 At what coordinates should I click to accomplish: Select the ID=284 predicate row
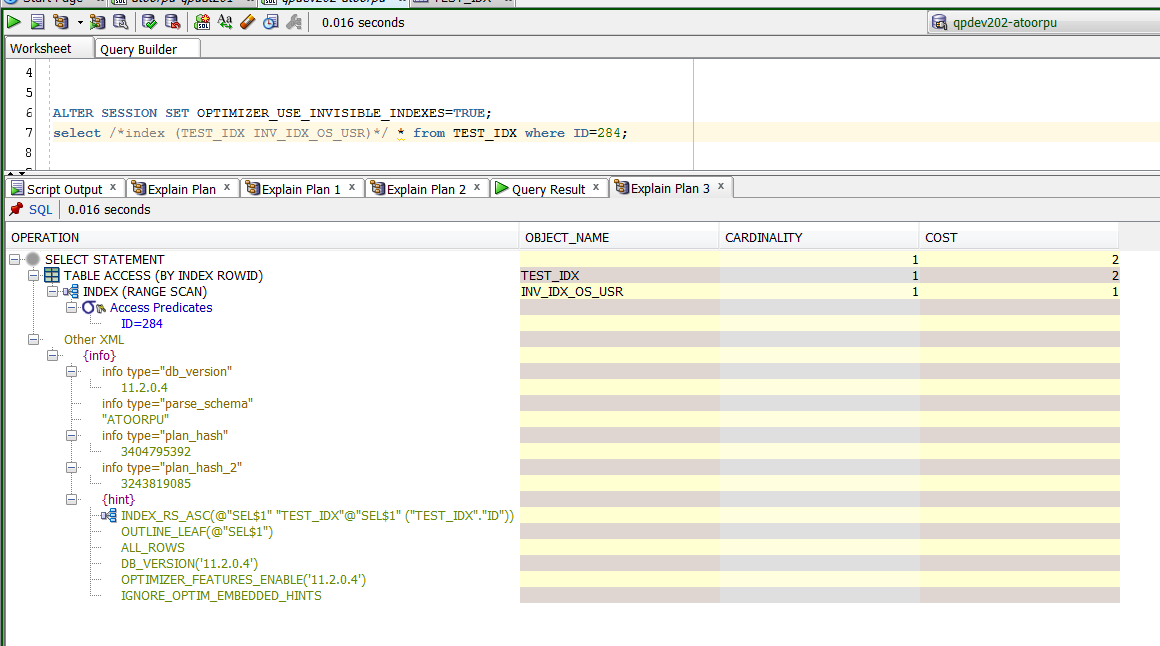(x=141, y=323)
